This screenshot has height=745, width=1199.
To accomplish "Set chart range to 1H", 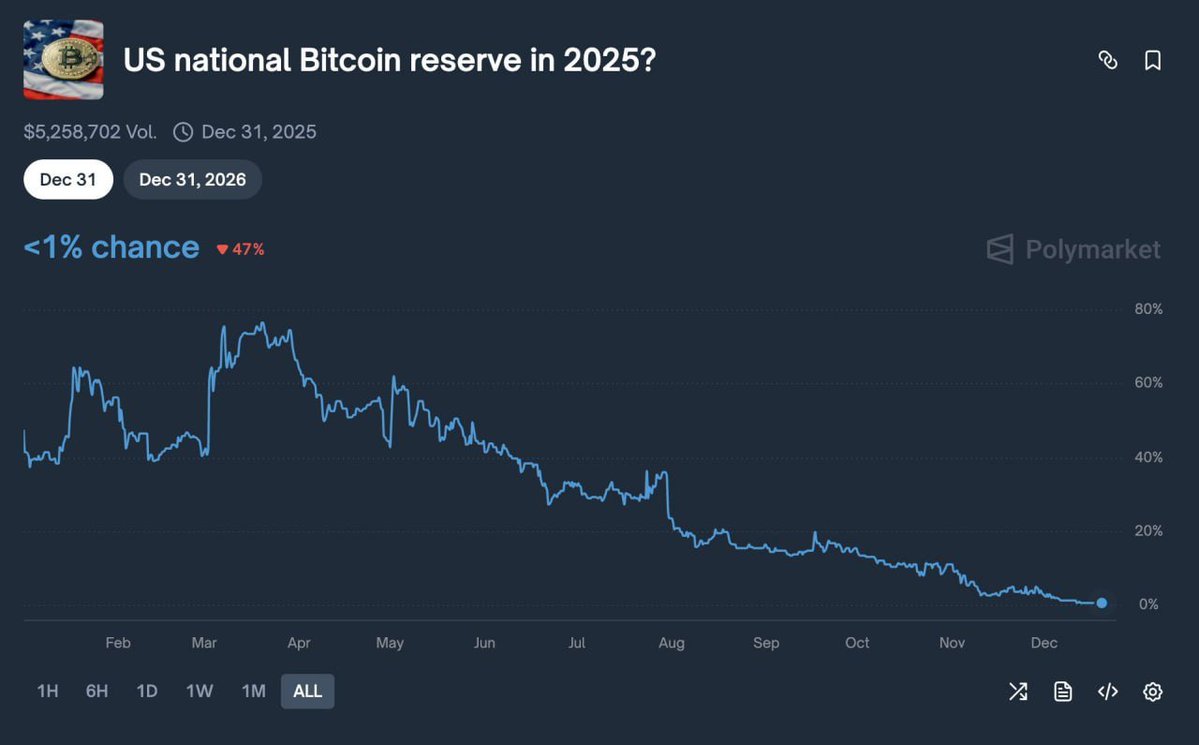I will coord(47,691).
